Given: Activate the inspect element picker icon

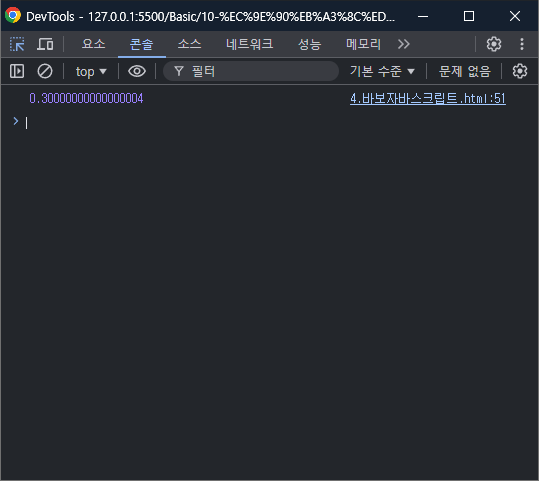Looking at the screenshot, I should 17,44.
